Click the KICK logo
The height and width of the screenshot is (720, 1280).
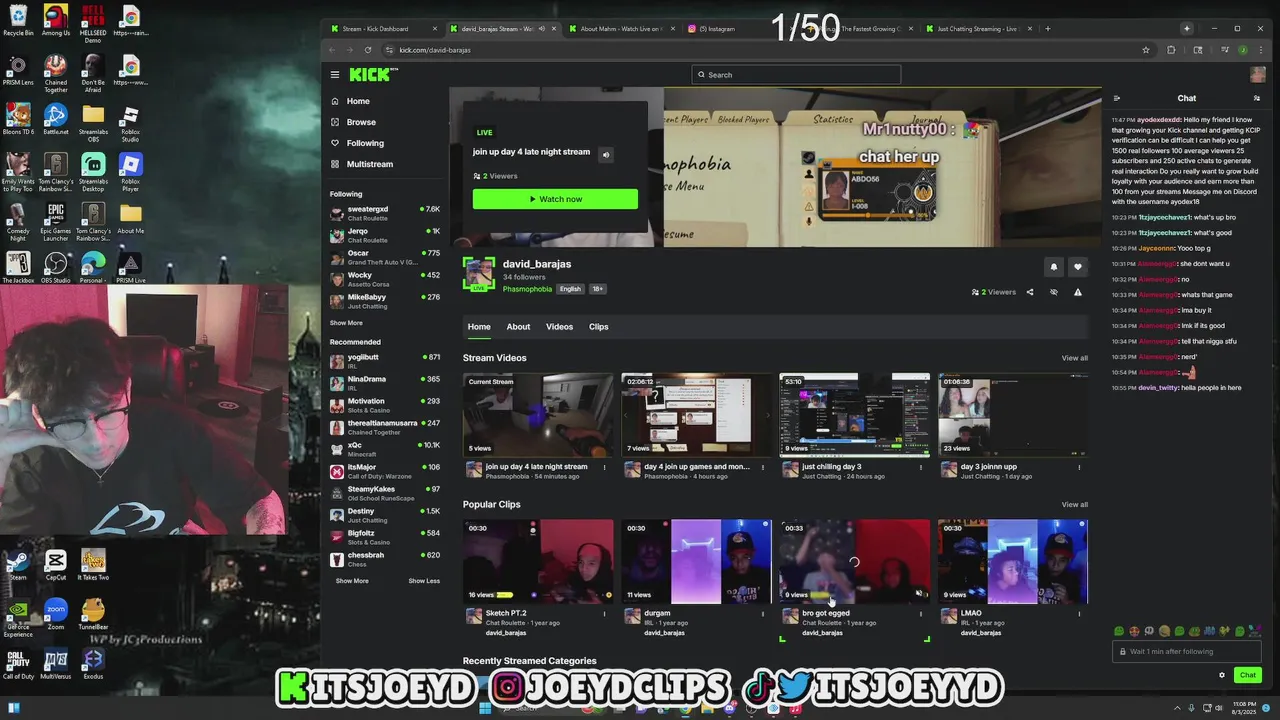coord(372,74)
